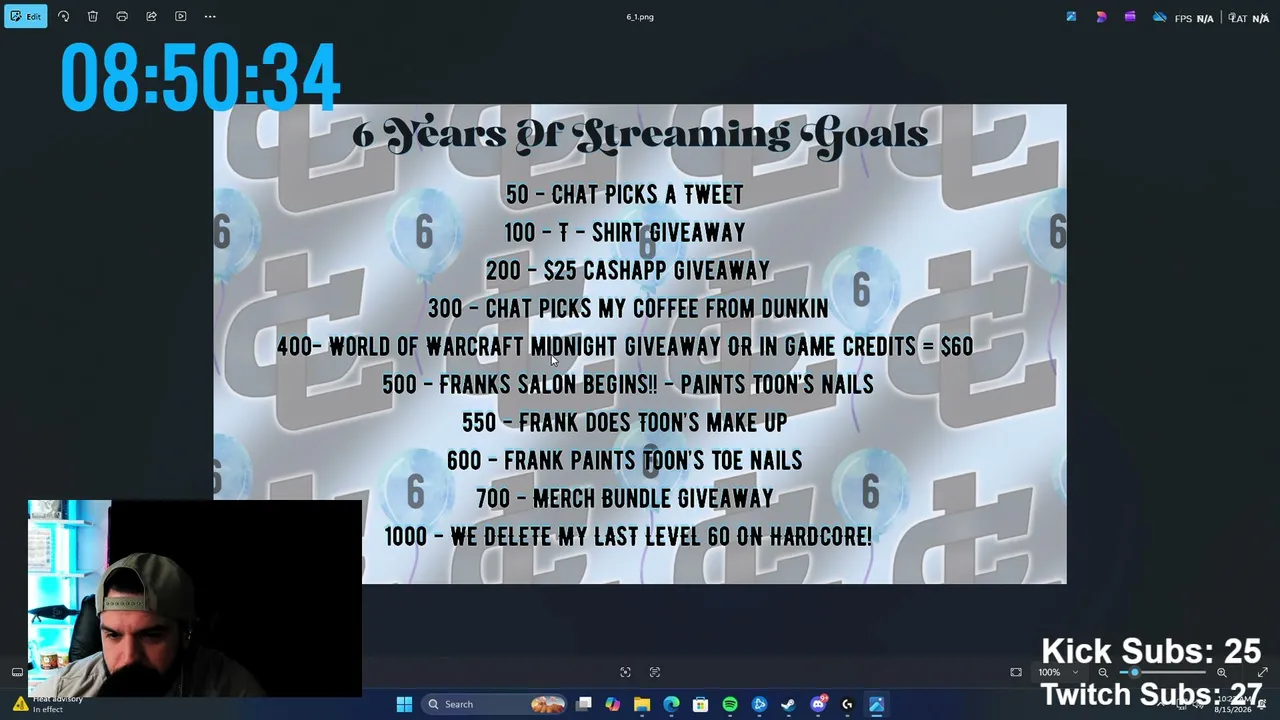Screen dimensions: 1280x720
Task: Launch Copilot from the taskbar
Action: [x=613, y=704]
